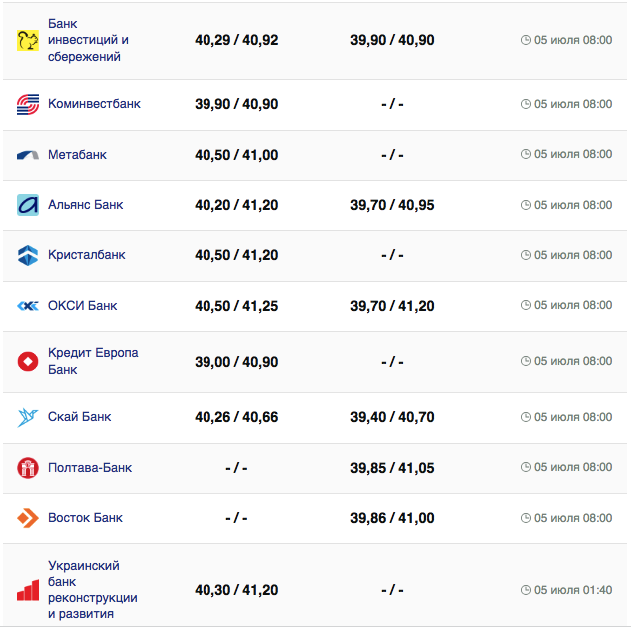This screenshot has height=628, width=631.
Task: Click the Альянс Банк logo icon
Action: click(x=28, y=205)
